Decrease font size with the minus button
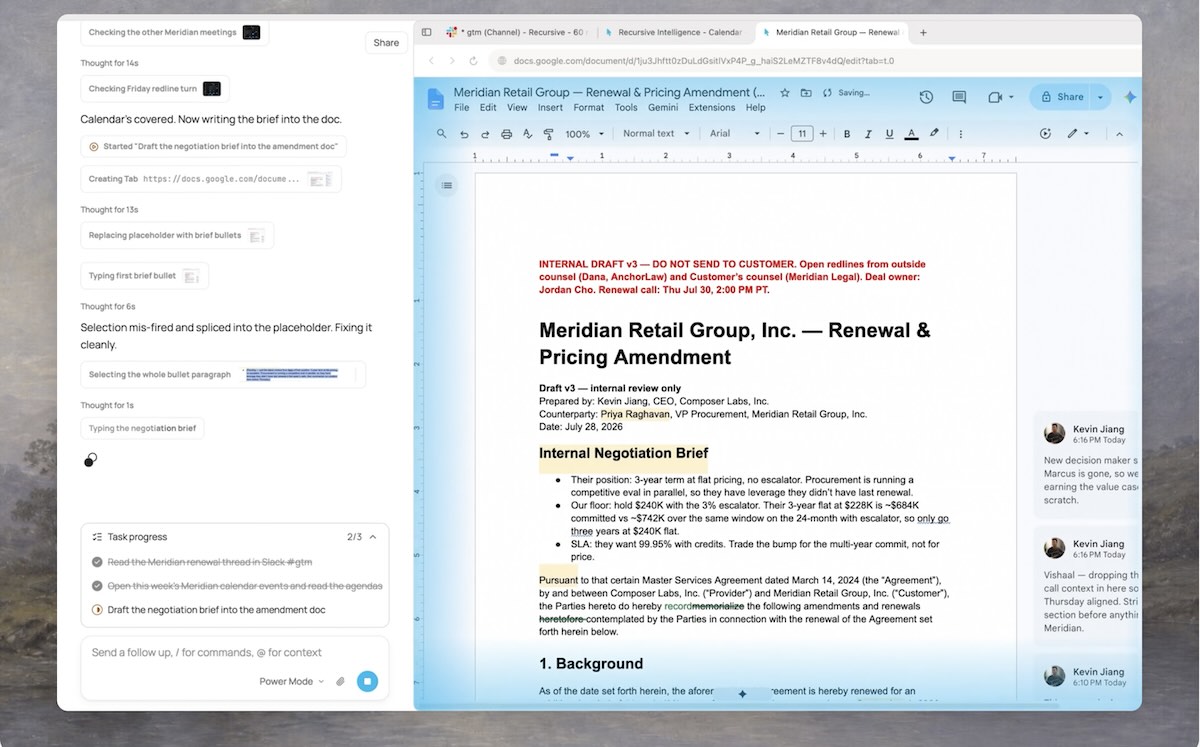The image size is (1200, 747). pos(781,133)
